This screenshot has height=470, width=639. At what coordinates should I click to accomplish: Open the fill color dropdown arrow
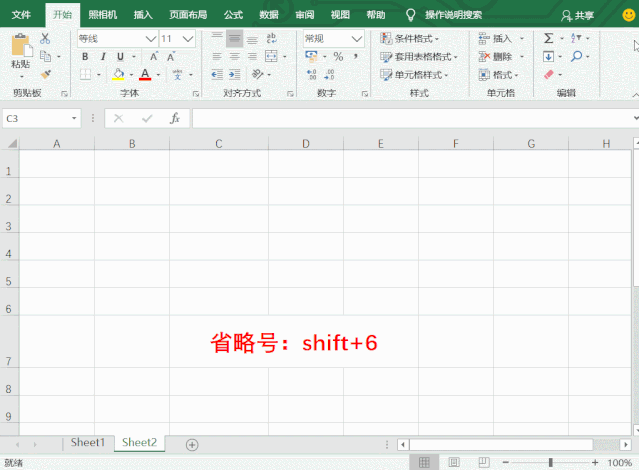pyautogui.click(x=131, y=75)
